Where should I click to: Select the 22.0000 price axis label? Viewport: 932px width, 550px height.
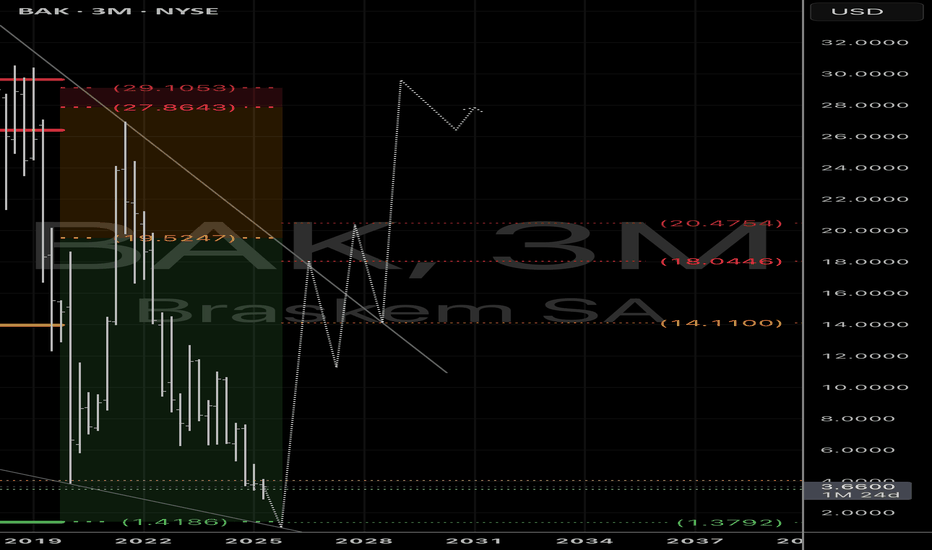[x=865, y=199]
